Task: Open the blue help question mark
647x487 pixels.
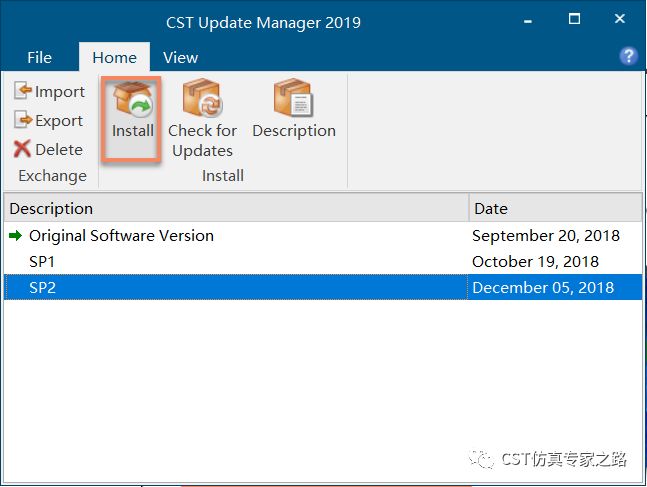Action: [628, 55]
